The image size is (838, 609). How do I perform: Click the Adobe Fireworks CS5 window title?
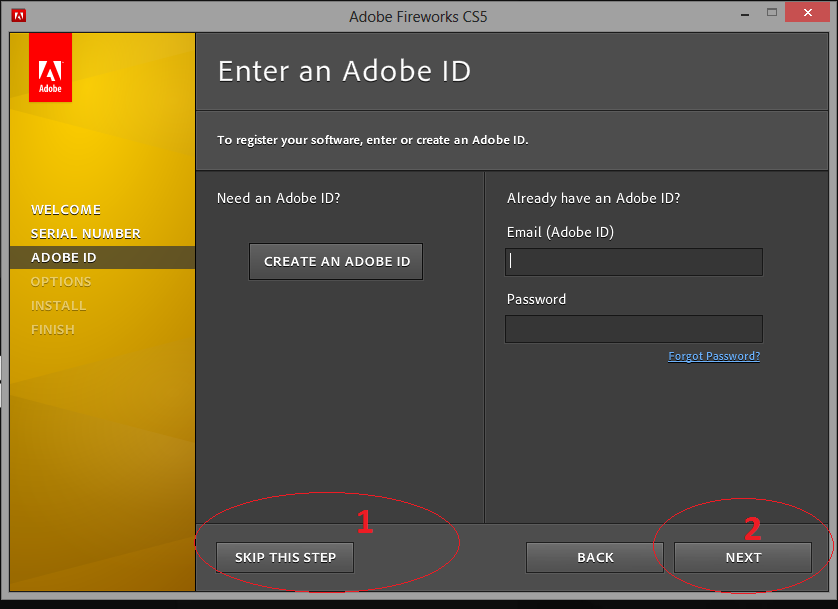[418, 17]
